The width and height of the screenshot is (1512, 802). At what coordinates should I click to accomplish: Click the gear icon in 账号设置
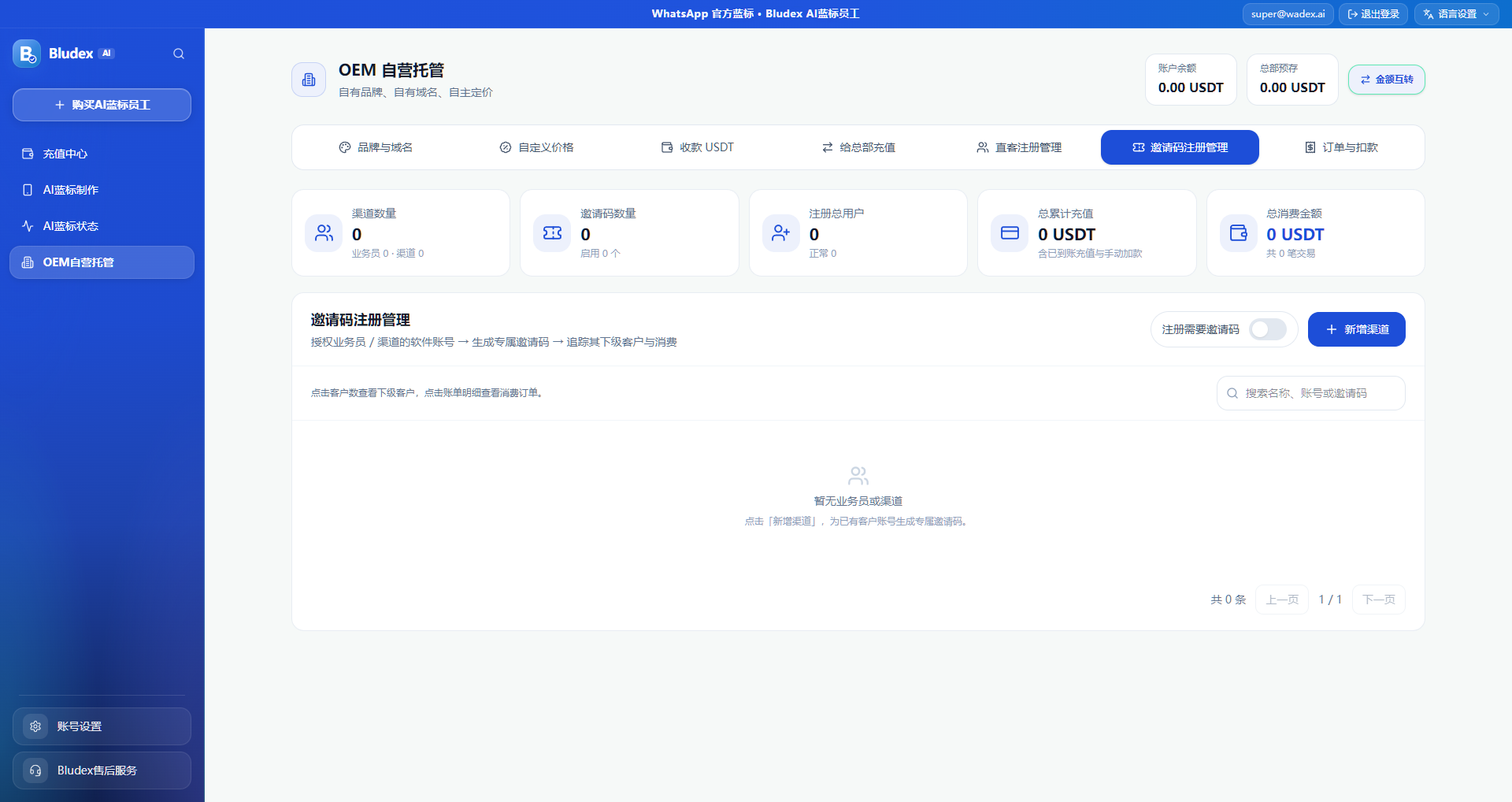(35, 726)
